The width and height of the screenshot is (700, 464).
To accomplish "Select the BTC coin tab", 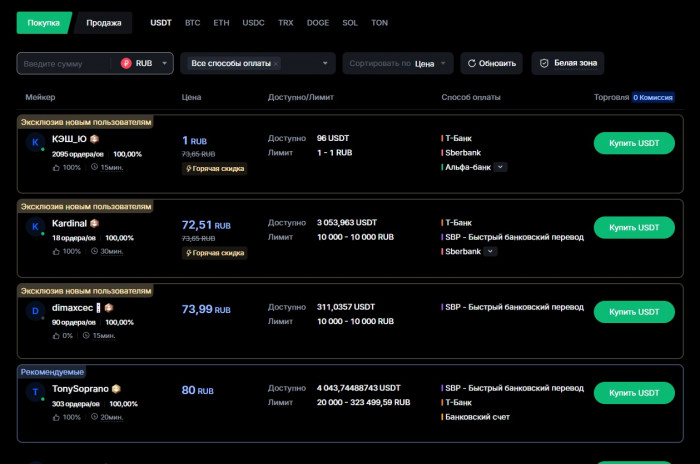I will click(x=192, y=23).
